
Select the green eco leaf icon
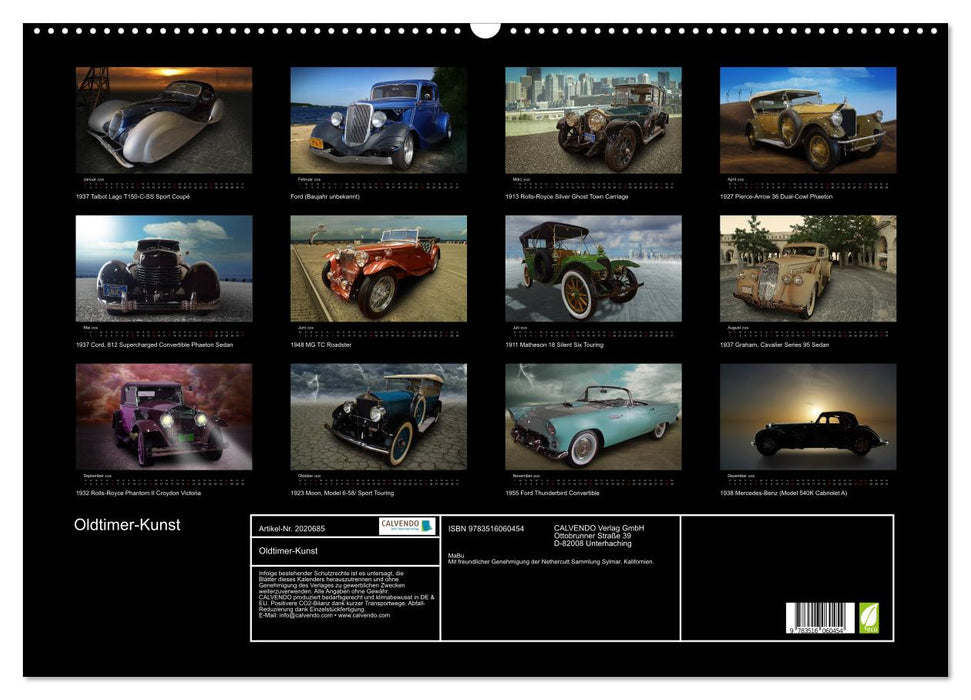(x=868, y=616)
